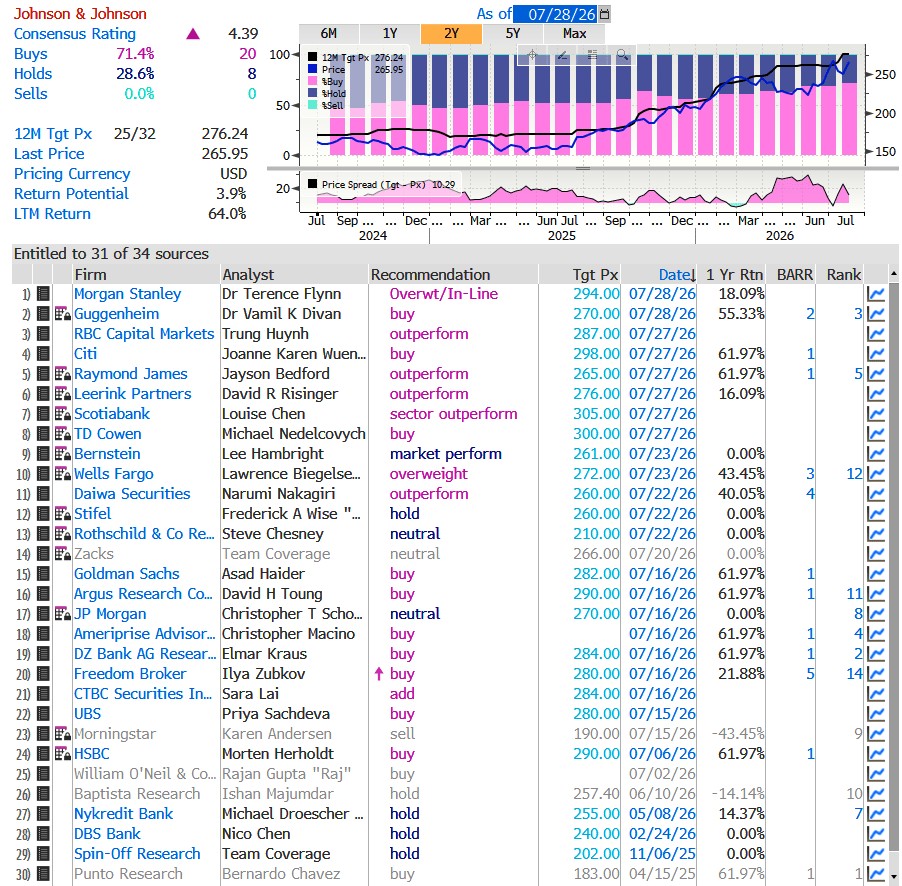The height and width of the screenshot is (886, 902).
Task: Open the Citi row history chart icon
Action: pyautogui.click(x=876, y=354)
